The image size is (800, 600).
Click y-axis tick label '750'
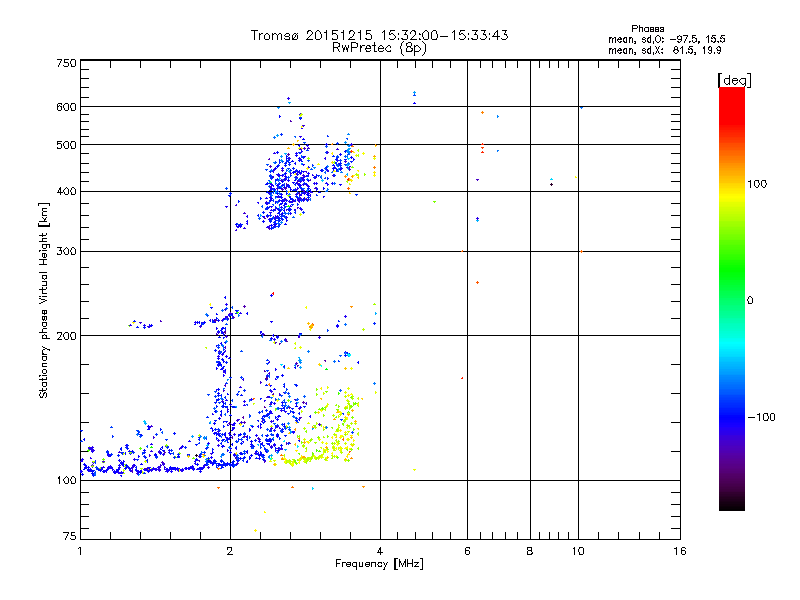click(x=66, y=63)
